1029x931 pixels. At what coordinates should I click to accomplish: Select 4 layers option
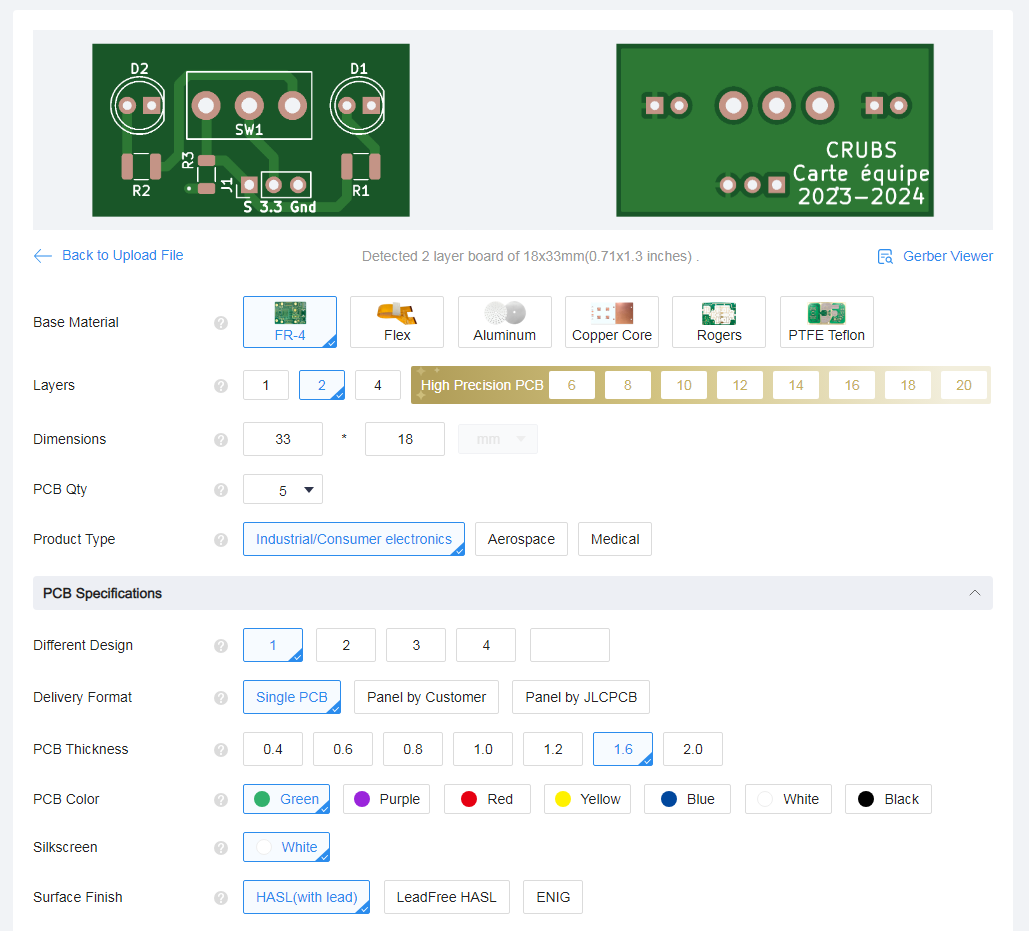point(377,386)
